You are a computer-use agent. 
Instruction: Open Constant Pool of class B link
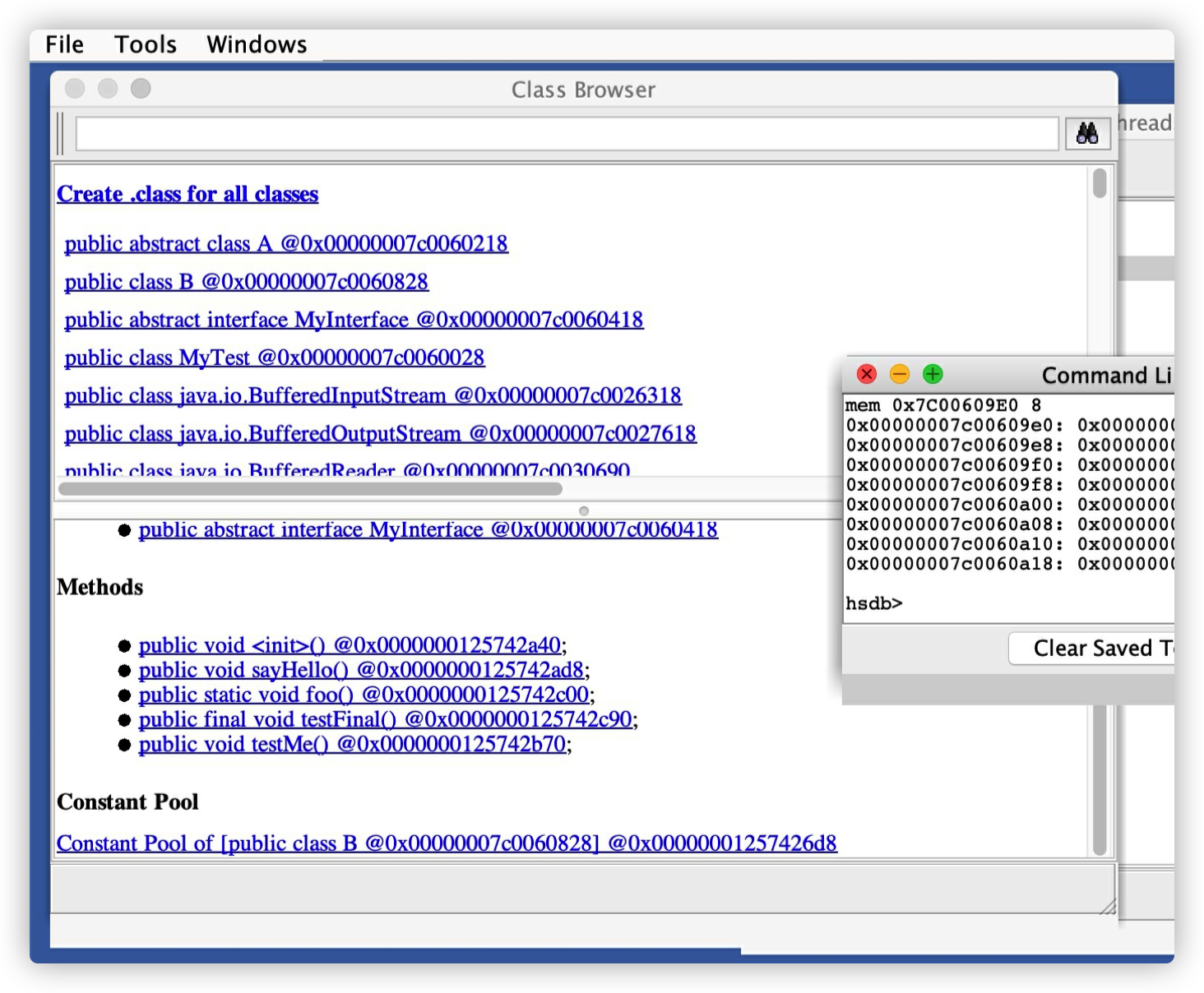coord(447,843)
